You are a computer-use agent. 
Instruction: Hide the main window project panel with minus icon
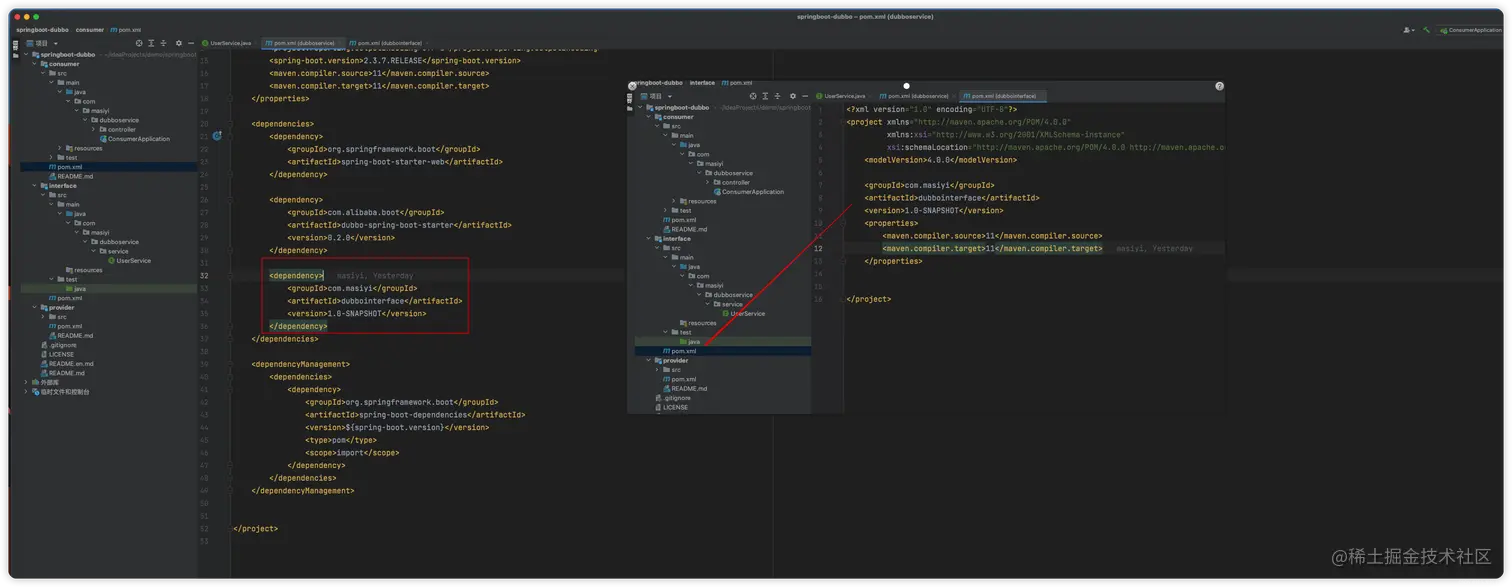[x=191, y=43]
